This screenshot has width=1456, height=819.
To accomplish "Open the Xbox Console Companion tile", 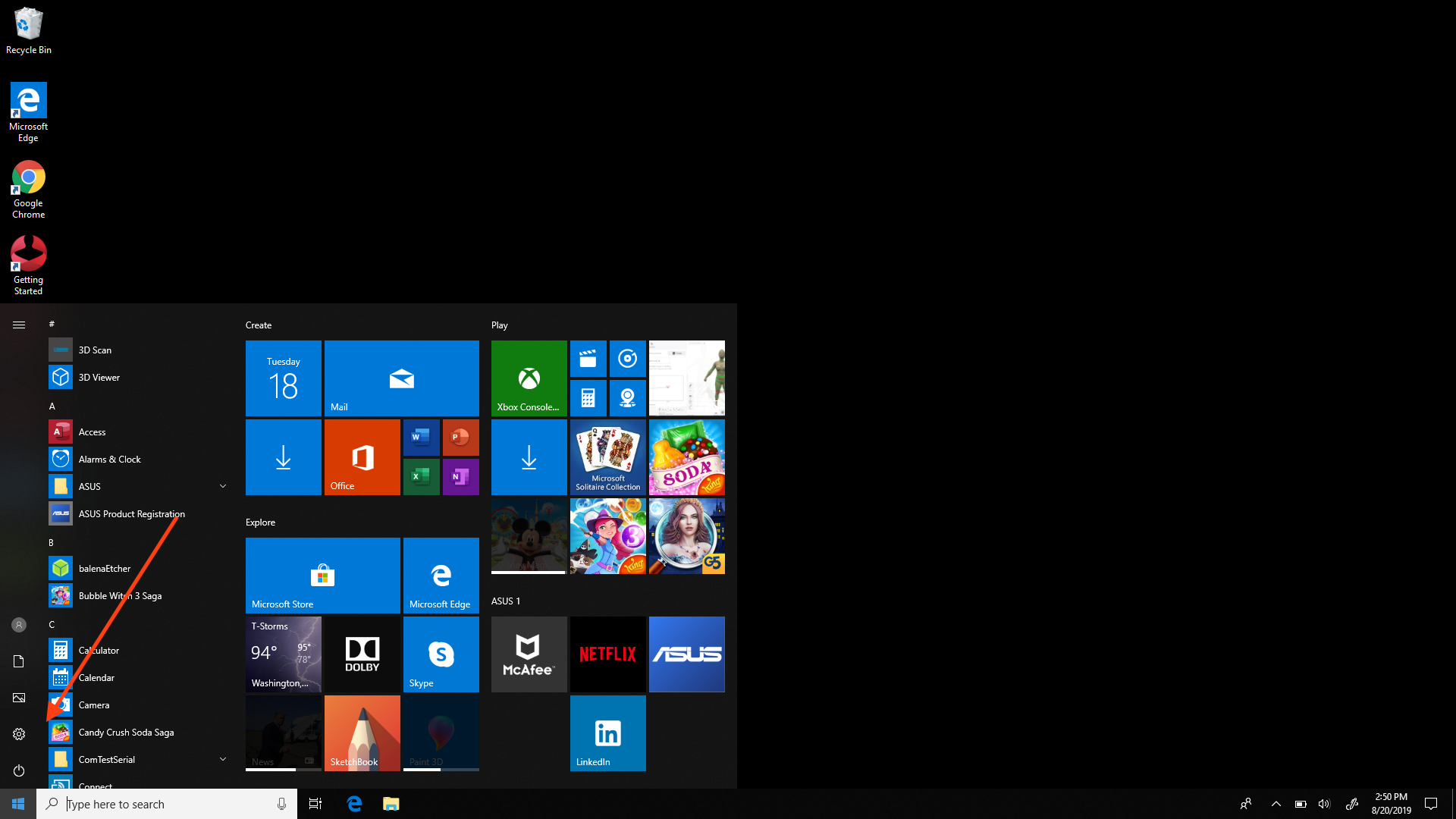I will pyautogui.click(x=529, y=378).
